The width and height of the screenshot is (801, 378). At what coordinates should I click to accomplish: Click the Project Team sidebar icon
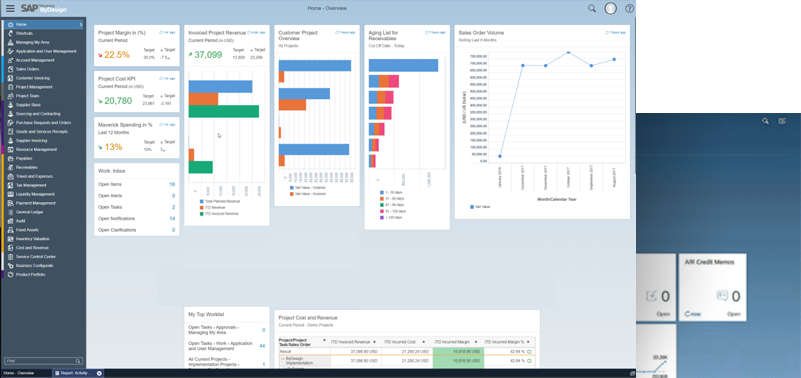[10, 96]
